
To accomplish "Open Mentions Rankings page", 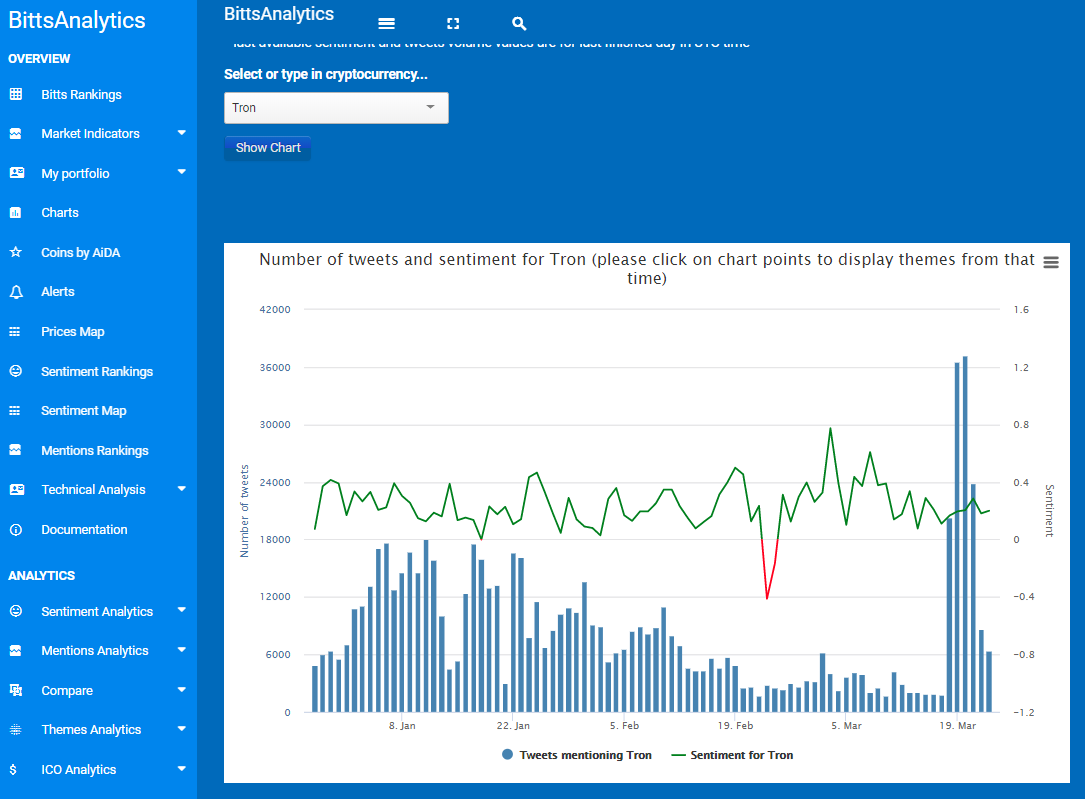I will point(95,450).
